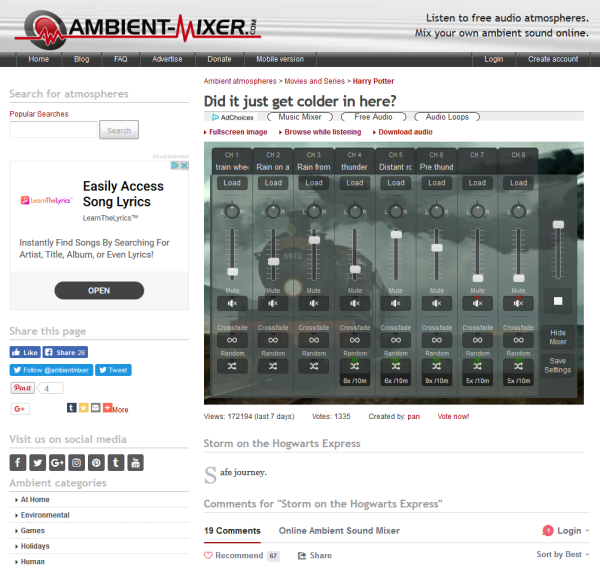The width and height of the screenshot is (600, 566).
Task: Open Mobile version from nav bar
Action: pyautogui.click(x=280, y=59)
